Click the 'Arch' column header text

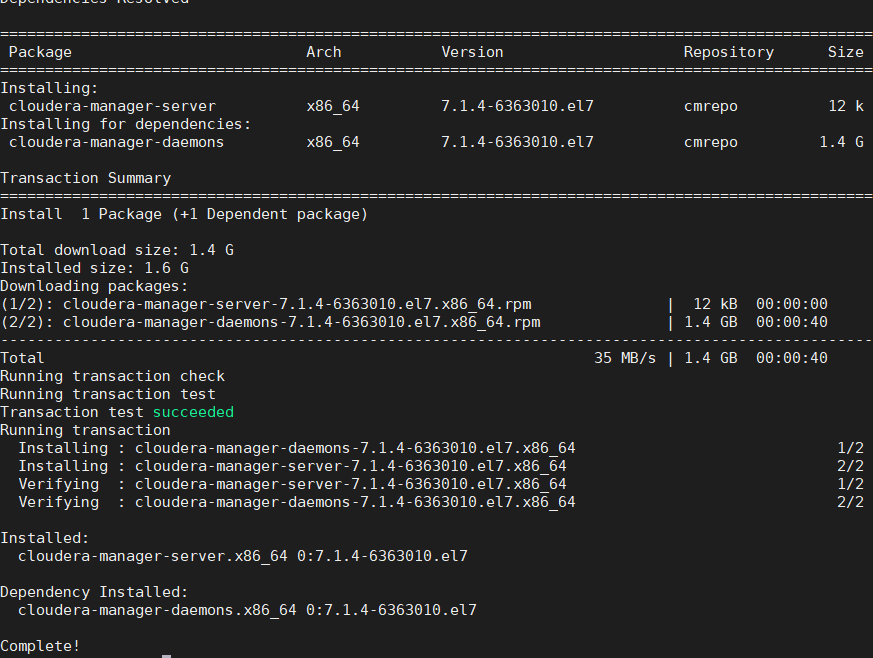pyautogui.click(x=323, y=52)
